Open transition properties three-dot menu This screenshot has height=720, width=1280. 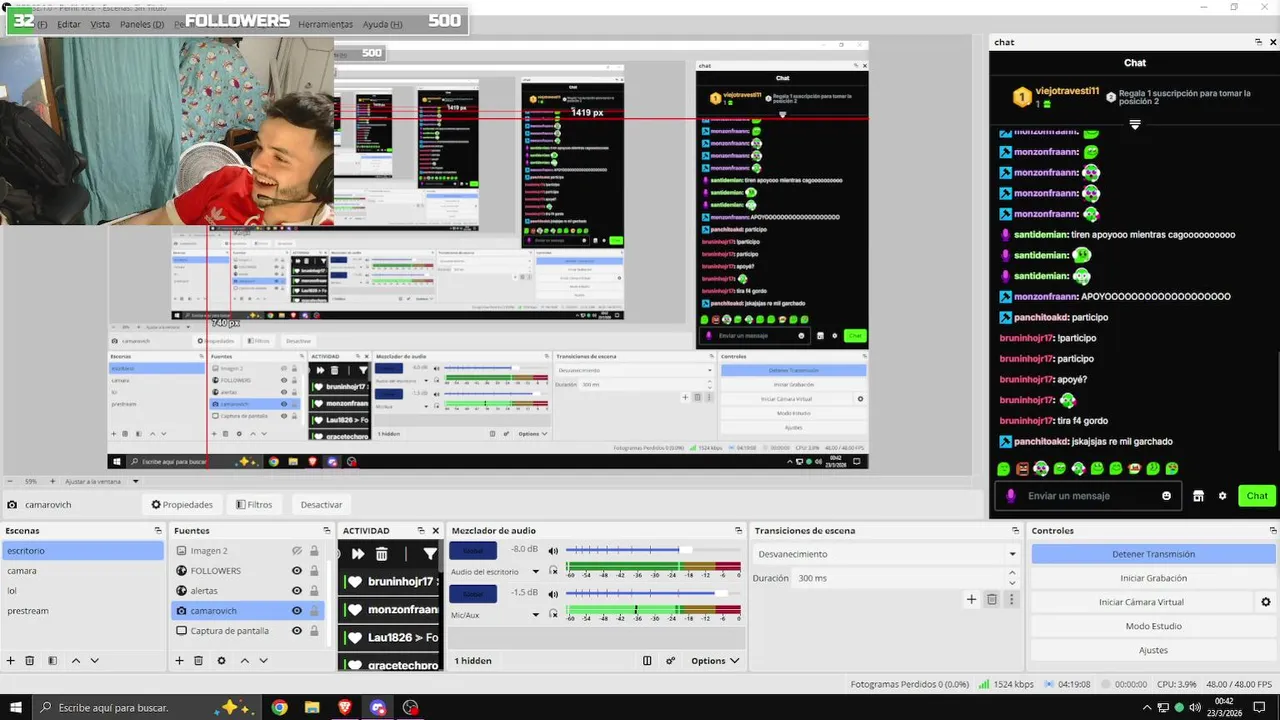pos(1012,599)
